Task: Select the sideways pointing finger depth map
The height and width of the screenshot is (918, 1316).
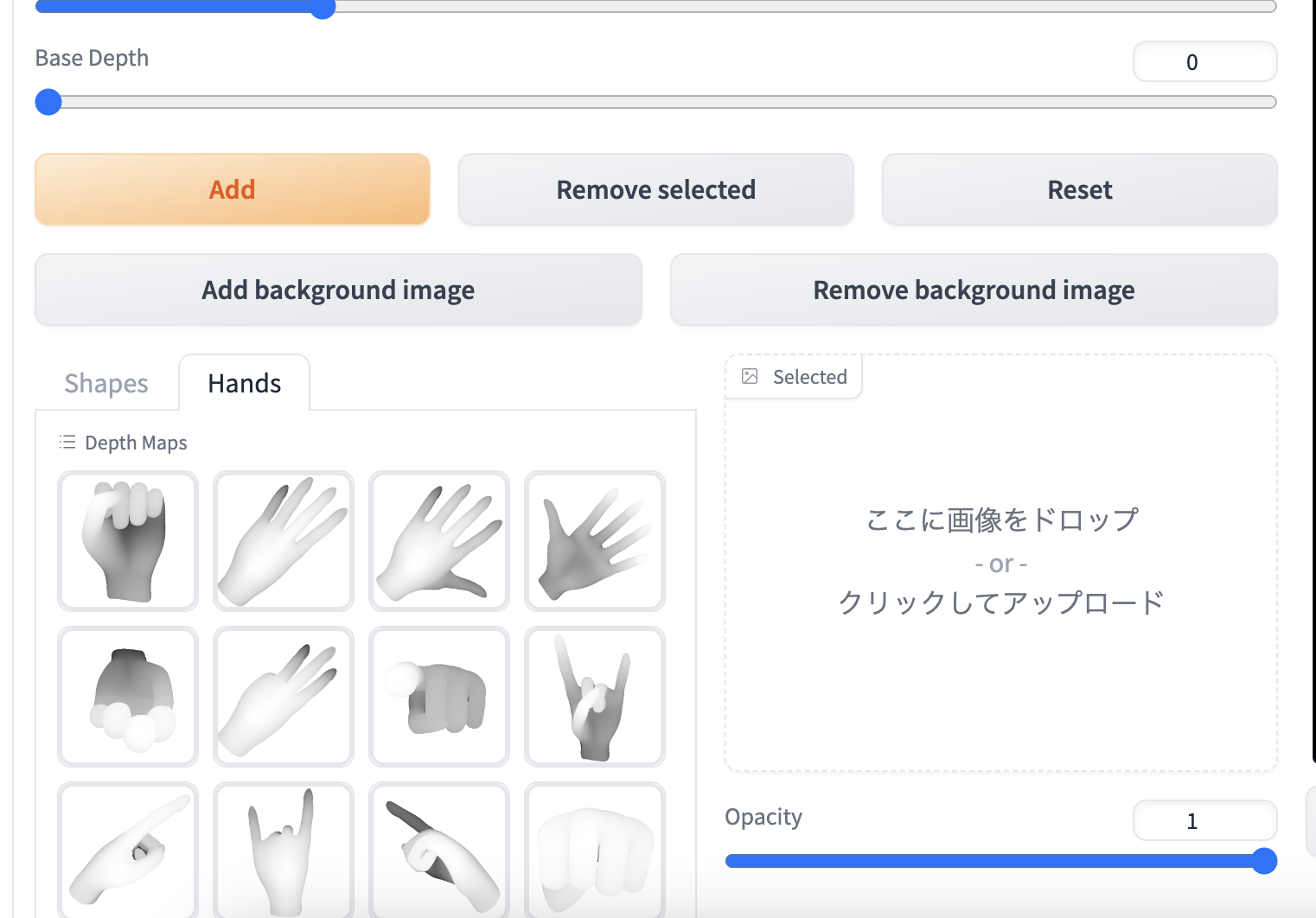Action: coord(128,850)
